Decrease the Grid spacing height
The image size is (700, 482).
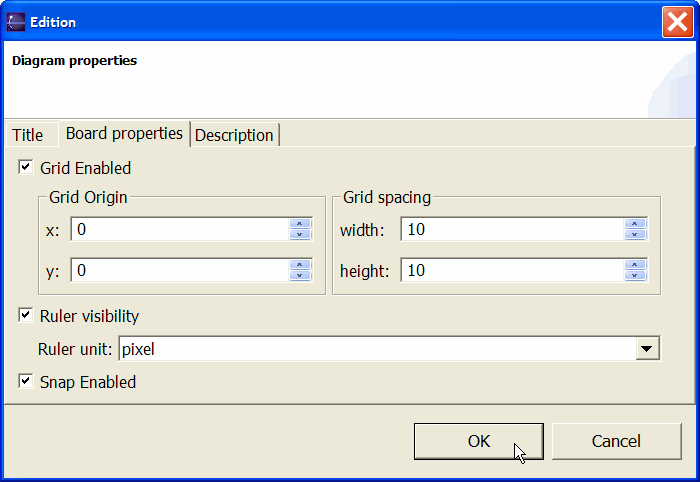click(635, 275)
